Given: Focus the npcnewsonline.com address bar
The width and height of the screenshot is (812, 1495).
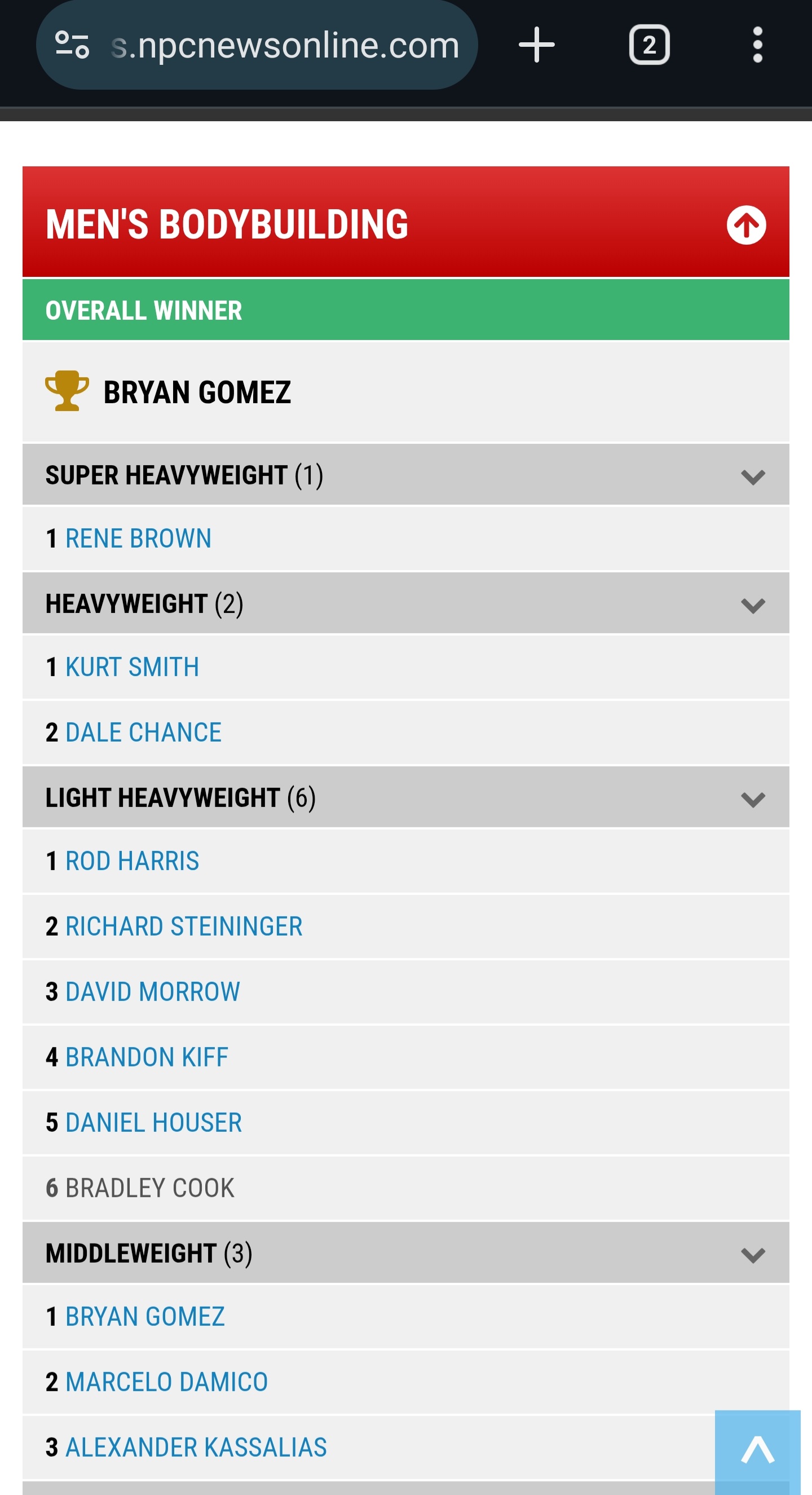Looking at the screenshot, I should [x=284, y=45].
